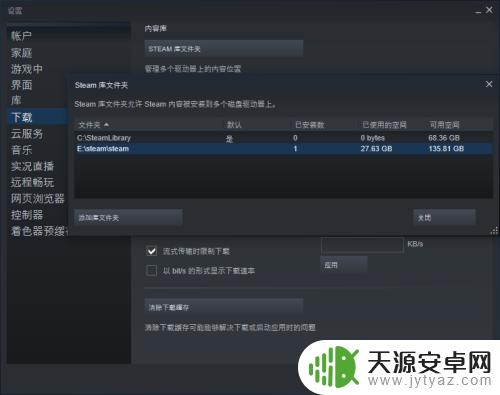Image resolution: width=500 pixels, height=395 pixels.
Task: Select 游戏中 in the sidebar
Action: pos(27,69)
